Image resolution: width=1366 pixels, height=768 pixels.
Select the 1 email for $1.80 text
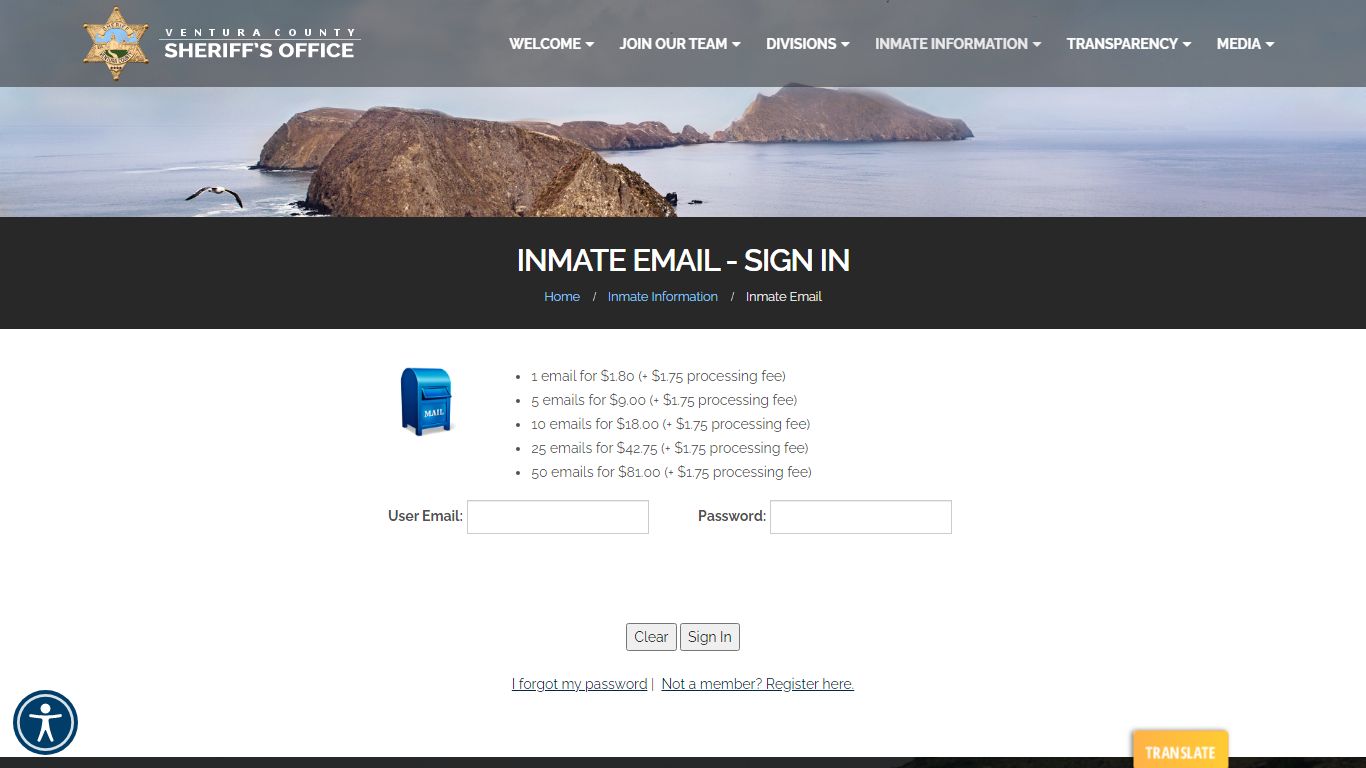[658, 376]
